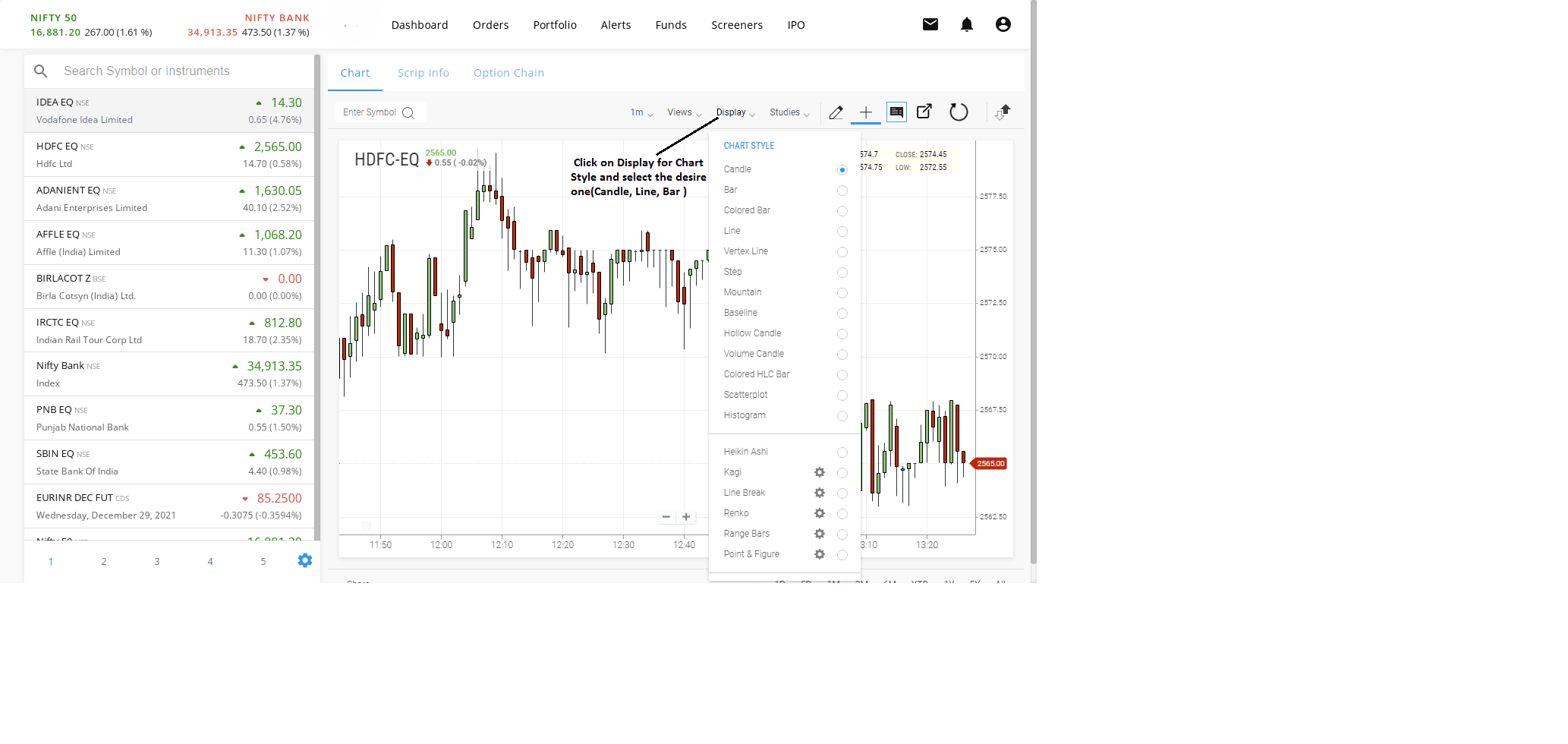The height and width of the screenshot is (744, 1568).
Task: Open the Studies dropdown
Action: click(x=789, y=112)
